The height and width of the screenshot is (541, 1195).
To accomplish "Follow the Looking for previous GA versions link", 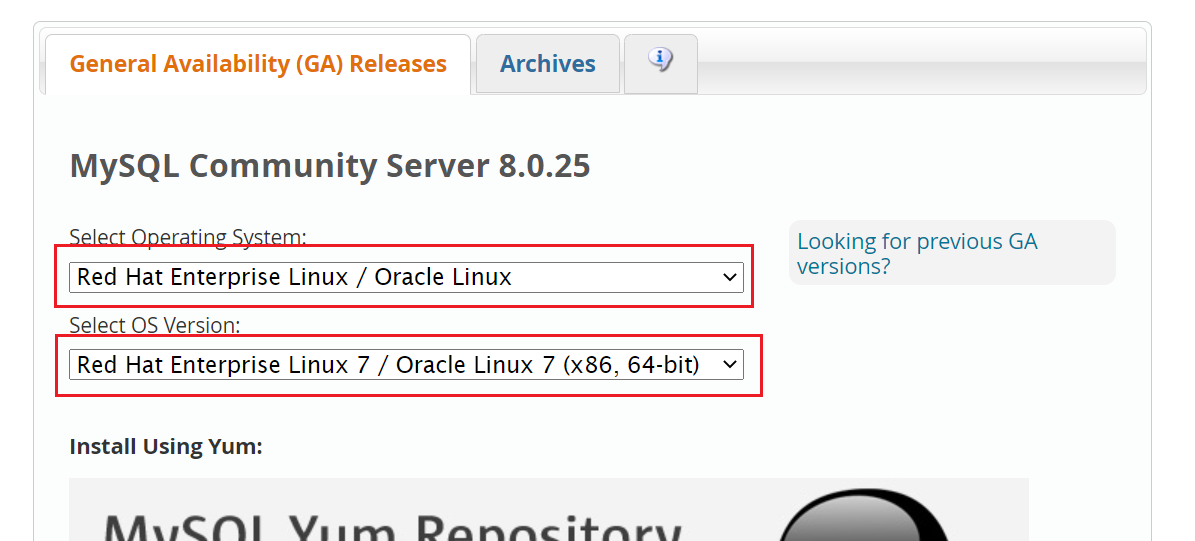I will [x=917, y=254].
